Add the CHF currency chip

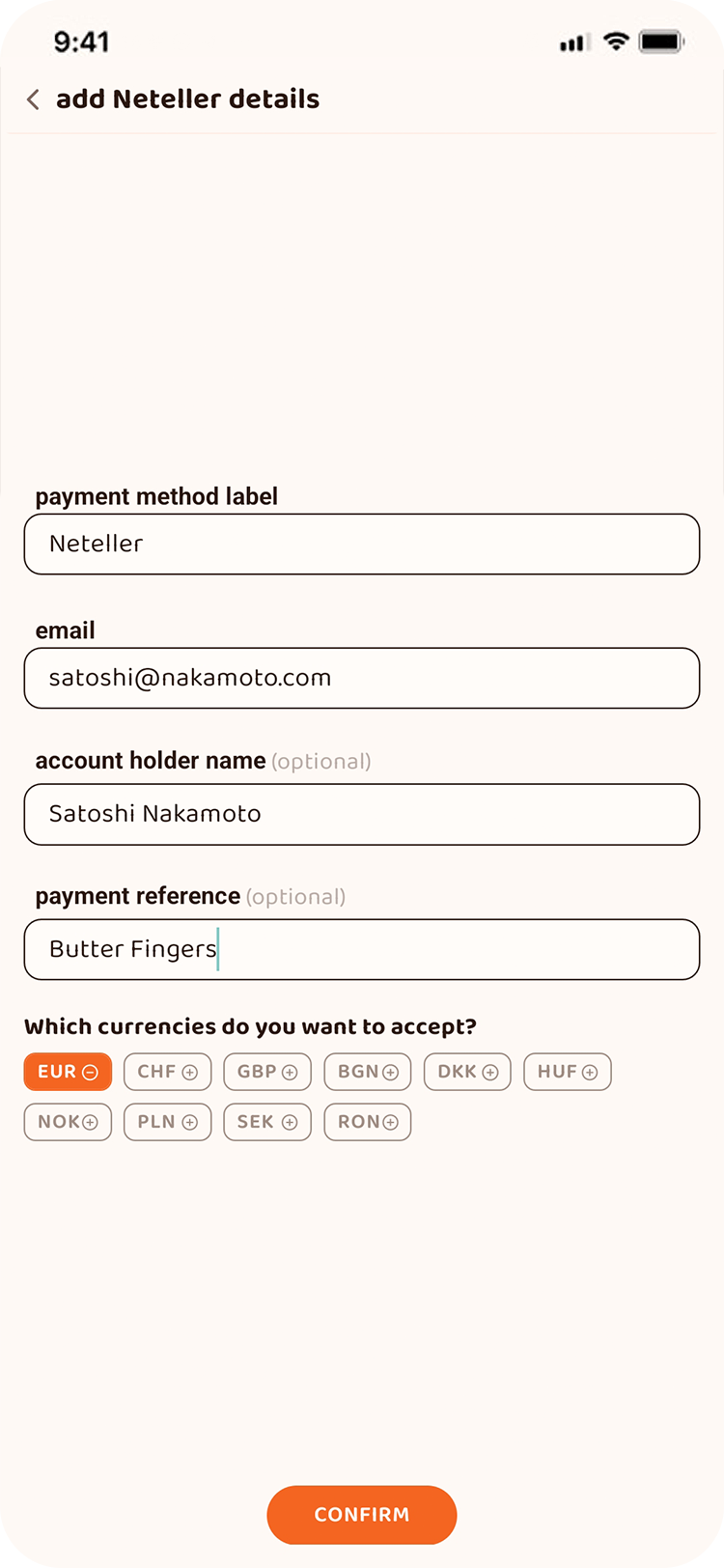coord(167,1072)
